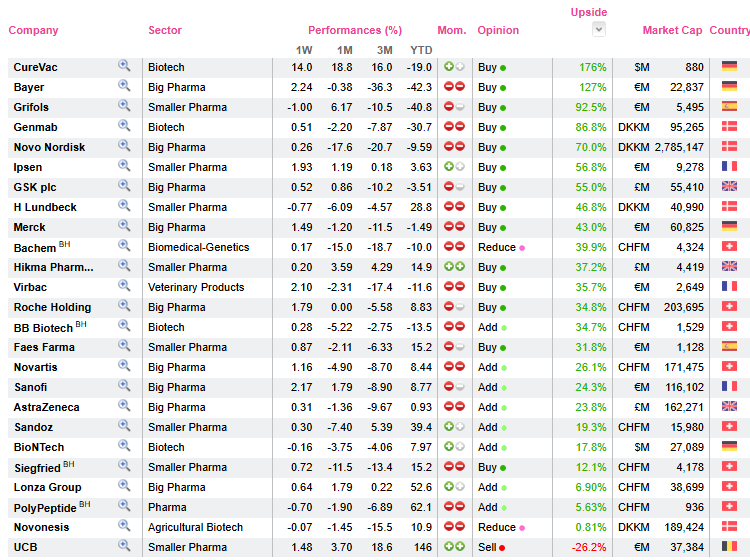750x560 pixels.
Task: Open the CureVac company link
Action: click(x=35, y=67)
